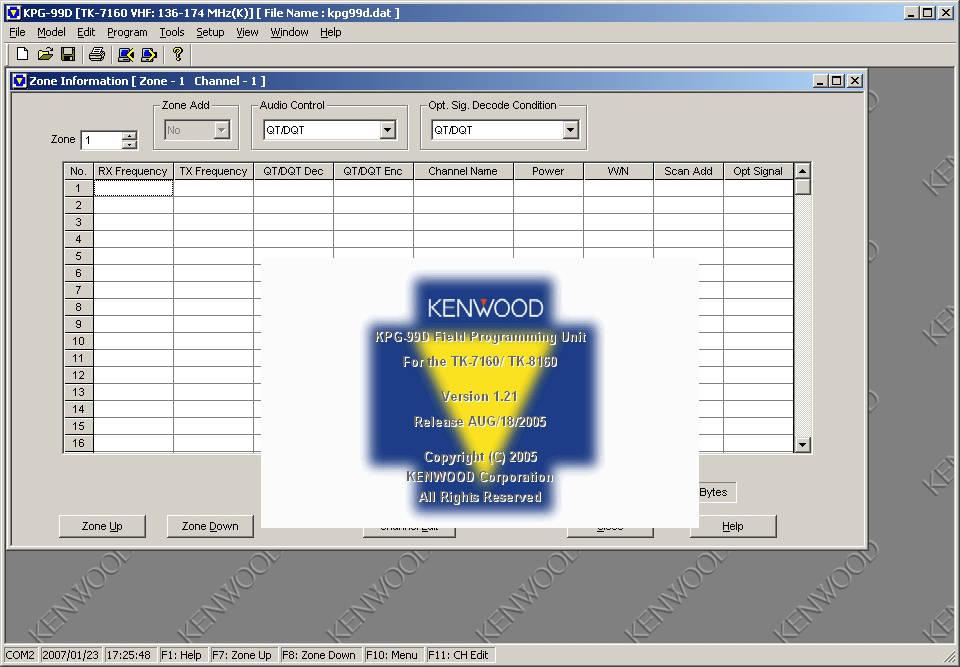The height and width of the screenshot is (667, 960).
Task: Click the Help question mark toolbar icon
Action: point(178,55)
